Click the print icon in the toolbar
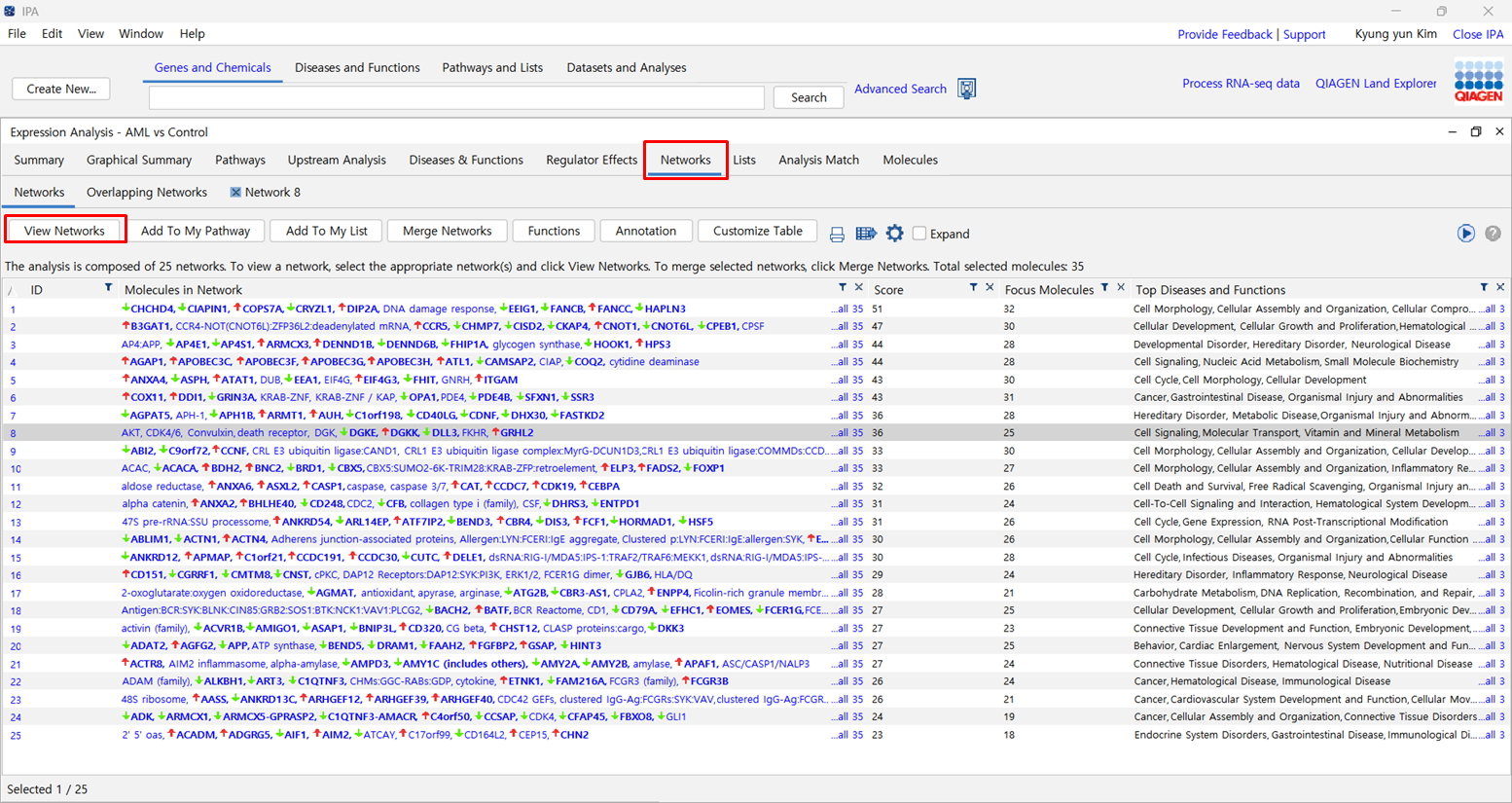 (837, 234)
